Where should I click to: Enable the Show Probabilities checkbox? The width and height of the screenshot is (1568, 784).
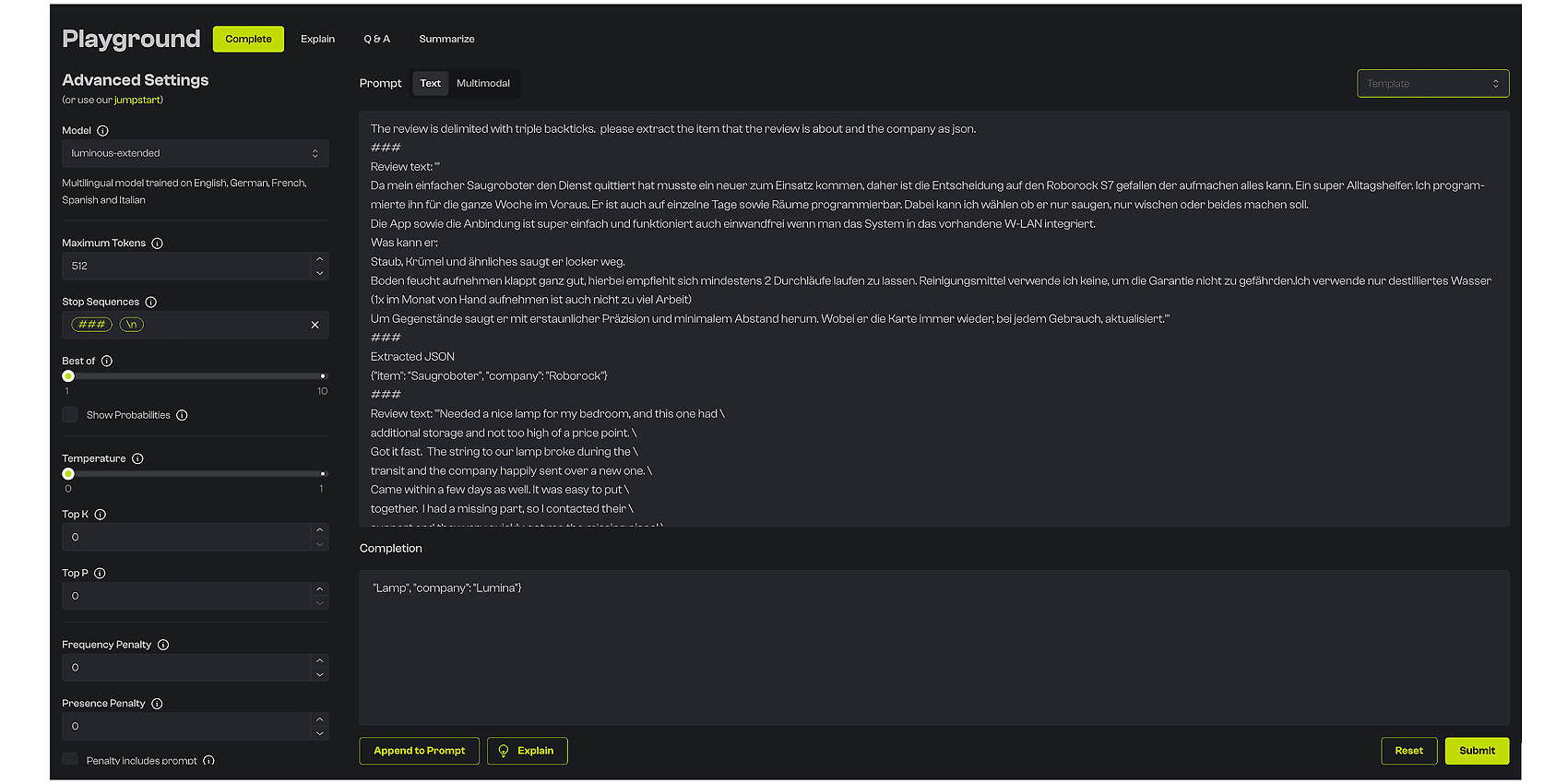click(70, 415)
